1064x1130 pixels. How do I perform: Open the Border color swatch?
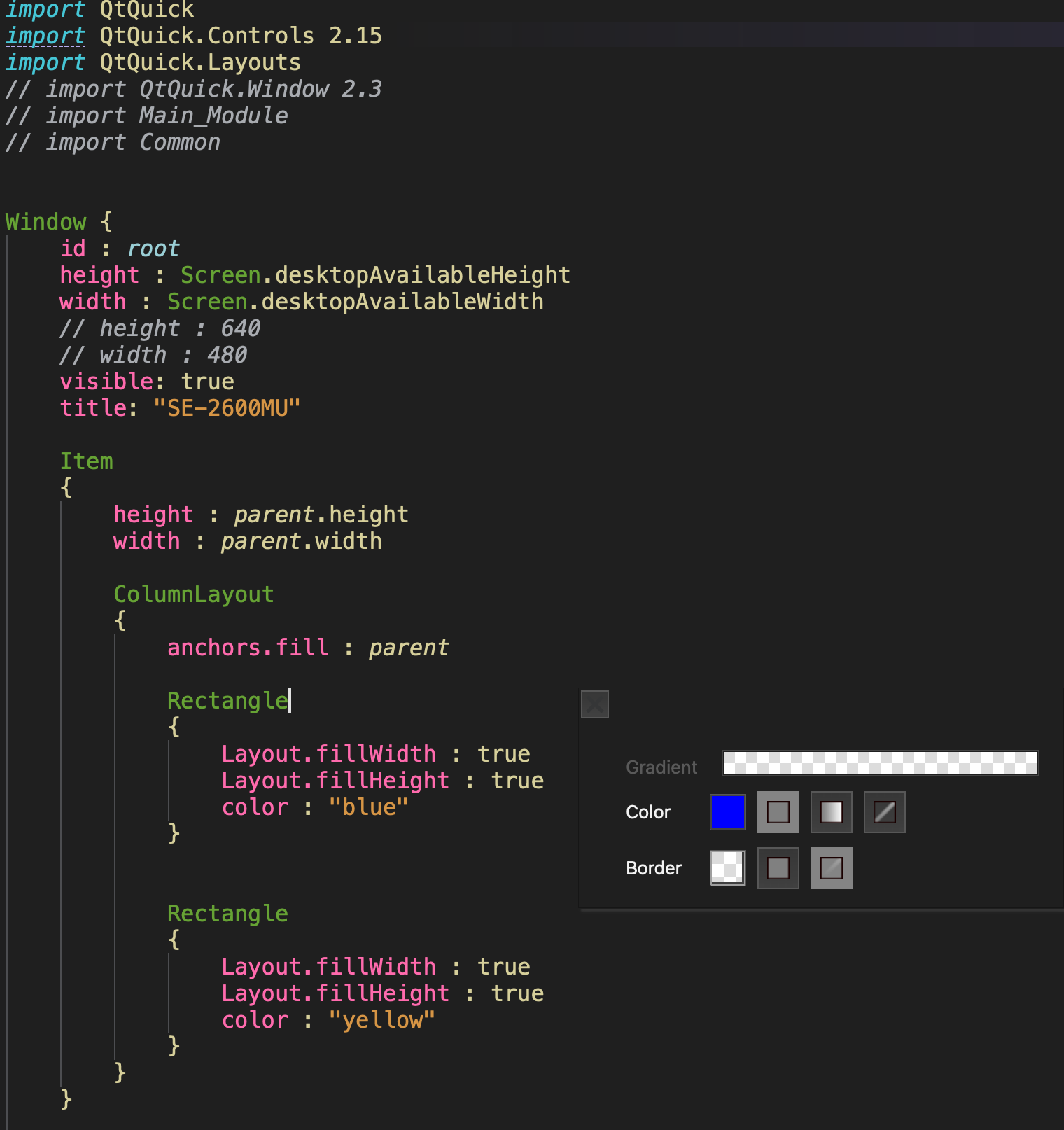pos(728,868)
